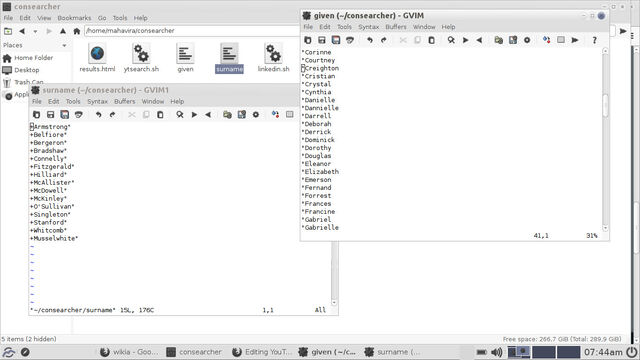640x360 pixels.
Task: Click Help question mark in given GVIM toolbar
Action: click(594, 40)
